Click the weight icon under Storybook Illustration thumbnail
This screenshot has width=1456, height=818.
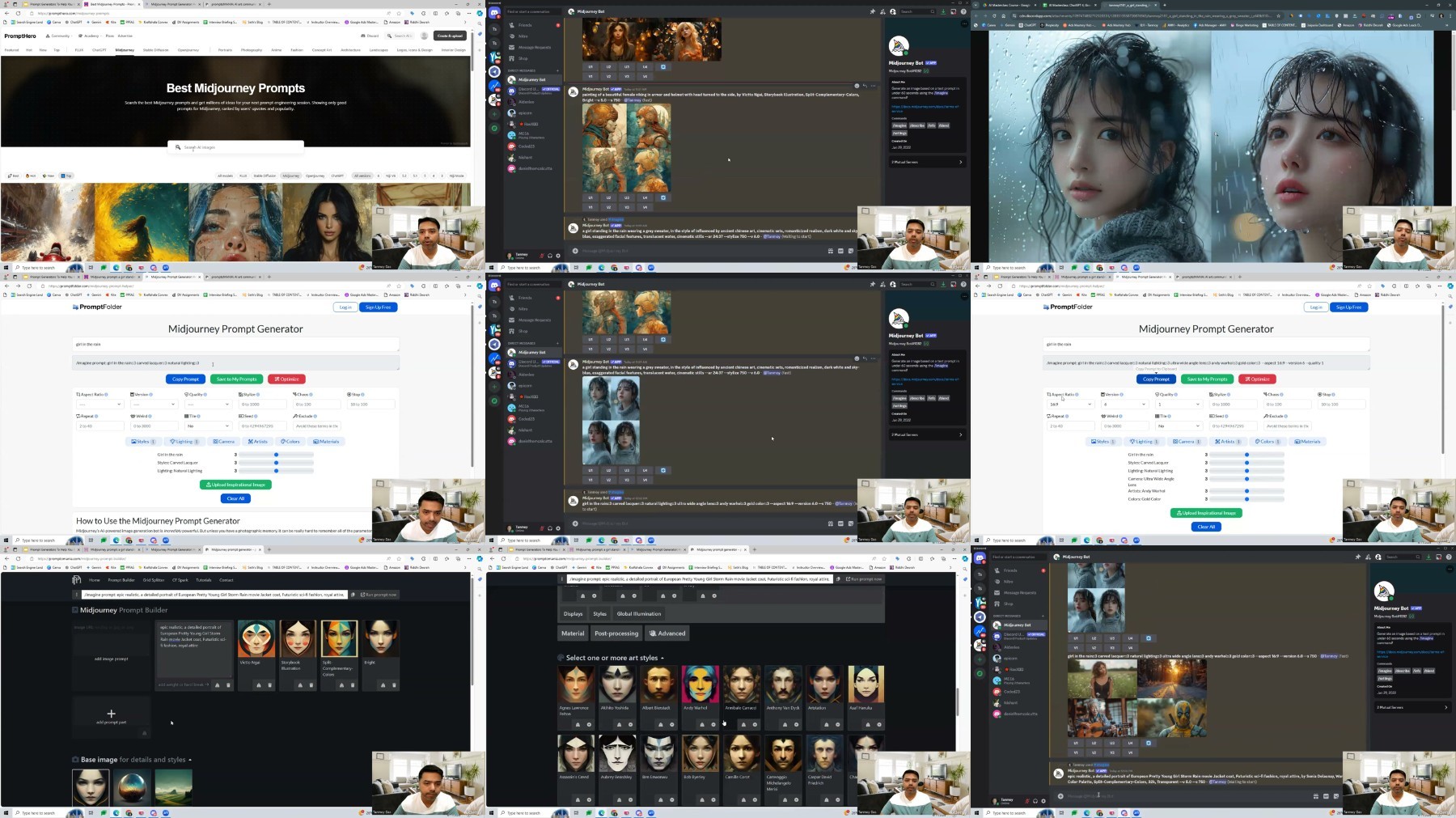[x=300, y=685]
